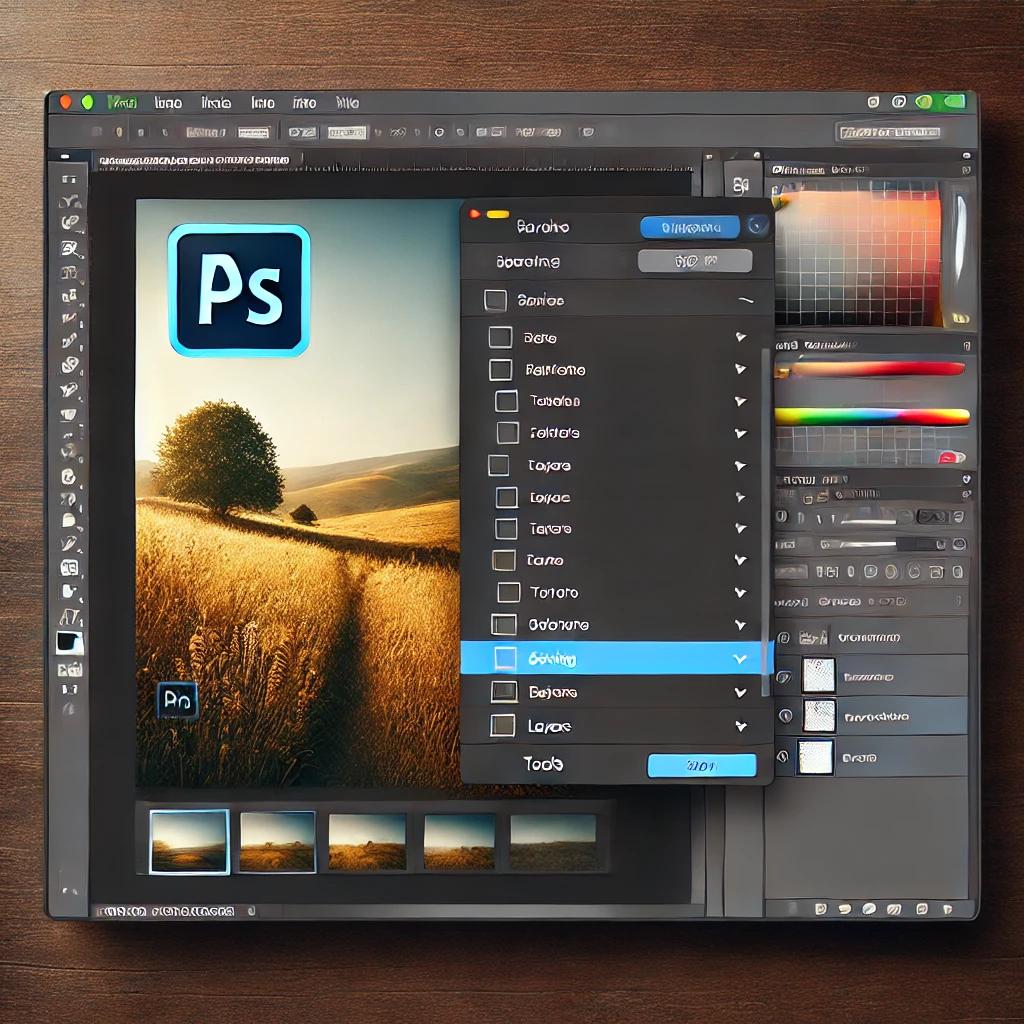Select the bottom layer's thumbnail in the Layers panel
Image resolution: width=1024 pixels, height=1024 pixels.
(815, 758)
